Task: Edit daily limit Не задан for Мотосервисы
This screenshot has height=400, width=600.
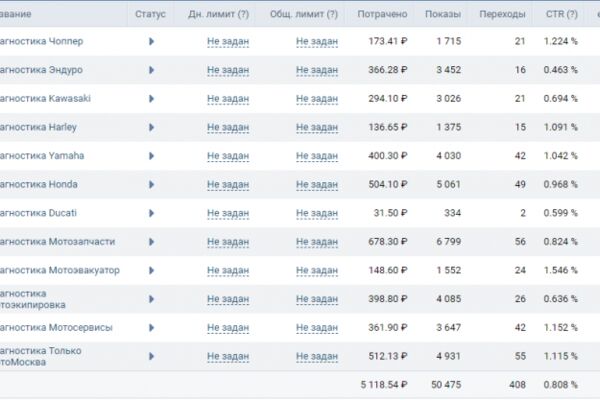Action: click(228, 328)
